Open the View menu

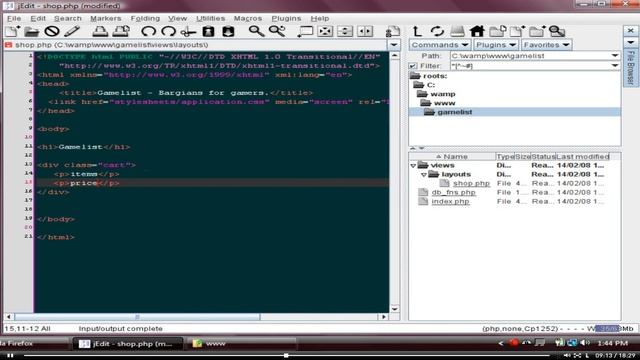point(178,18)
